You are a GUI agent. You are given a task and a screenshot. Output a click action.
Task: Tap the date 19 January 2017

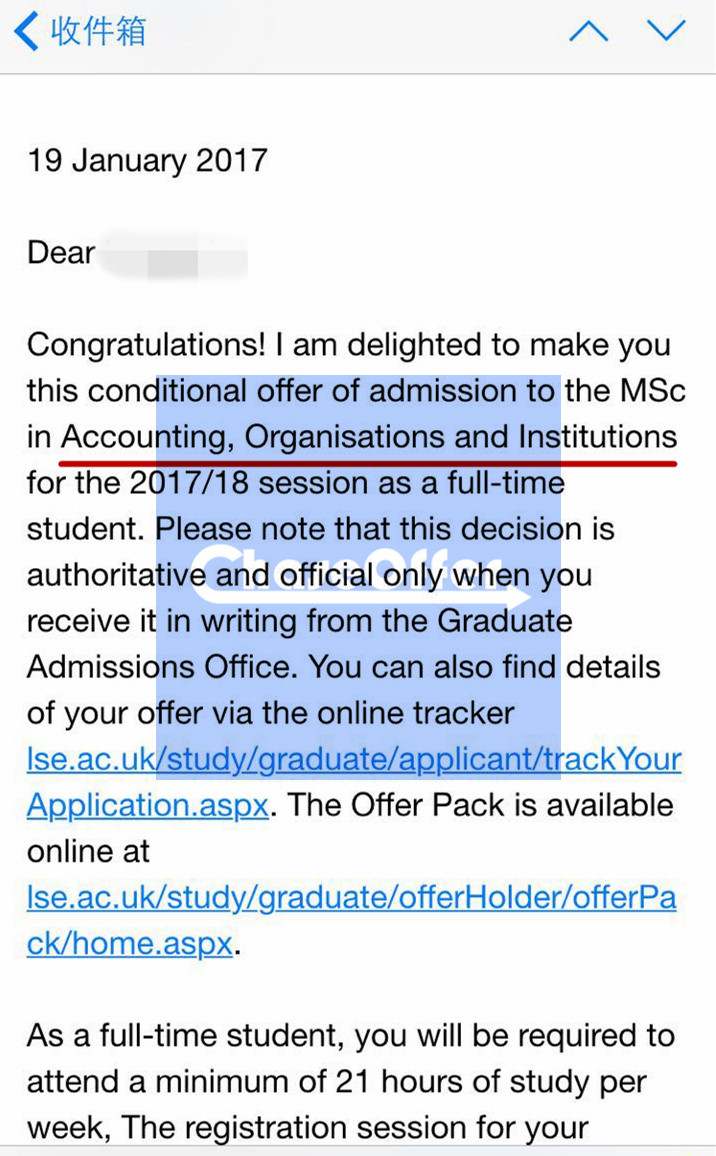click(147, 160)
